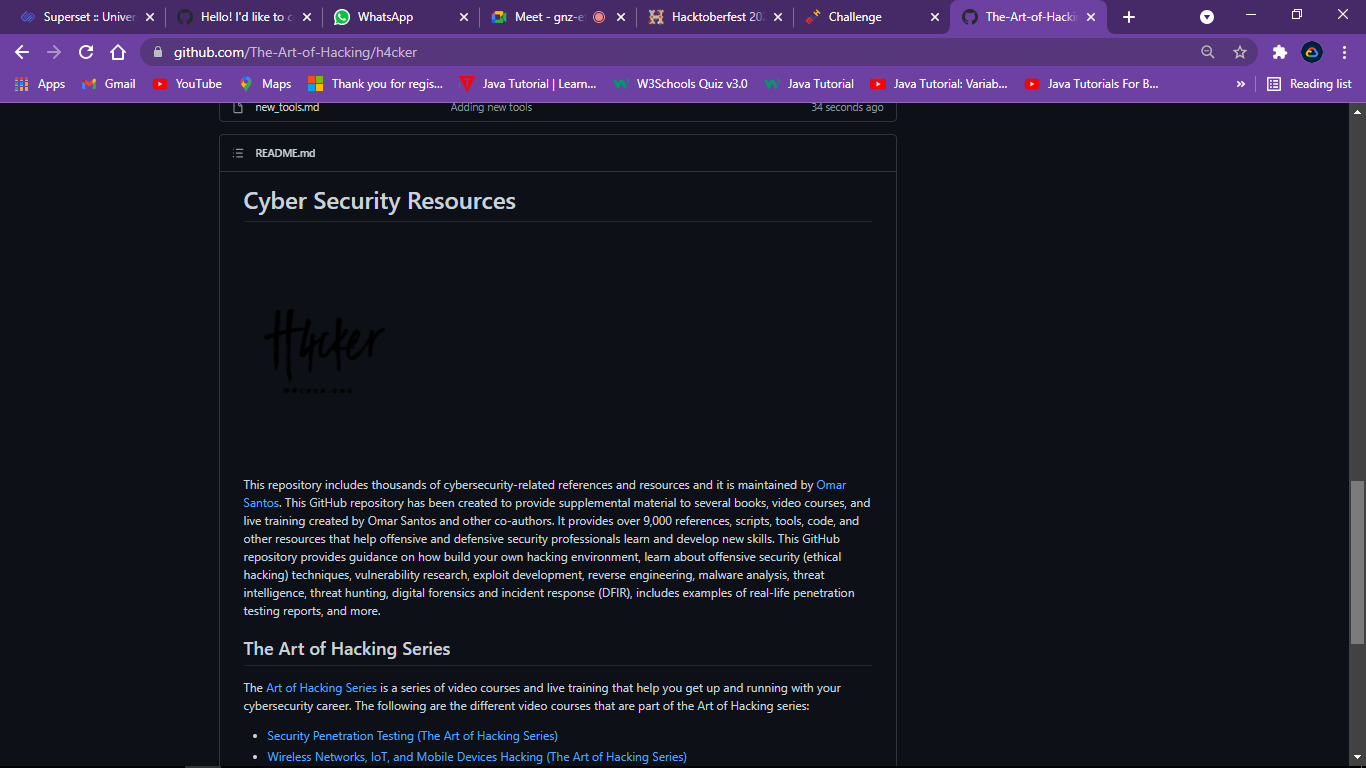Open 'Java Tutorial: Variab...' bookmark
This screenshot has height=768, width=1366.
(939, 84)
